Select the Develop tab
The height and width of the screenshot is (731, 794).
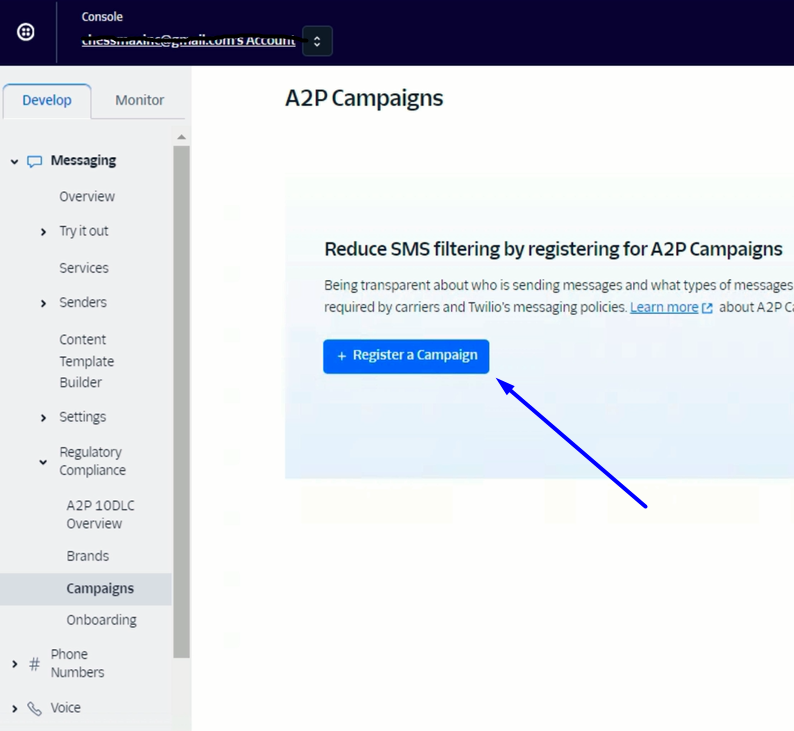pos(47,100)
